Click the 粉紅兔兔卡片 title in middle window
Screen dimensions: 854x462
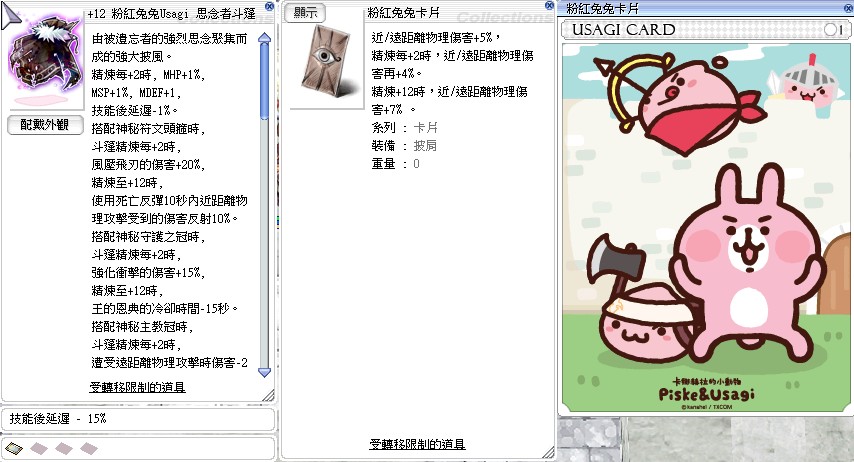click(404, 13)
